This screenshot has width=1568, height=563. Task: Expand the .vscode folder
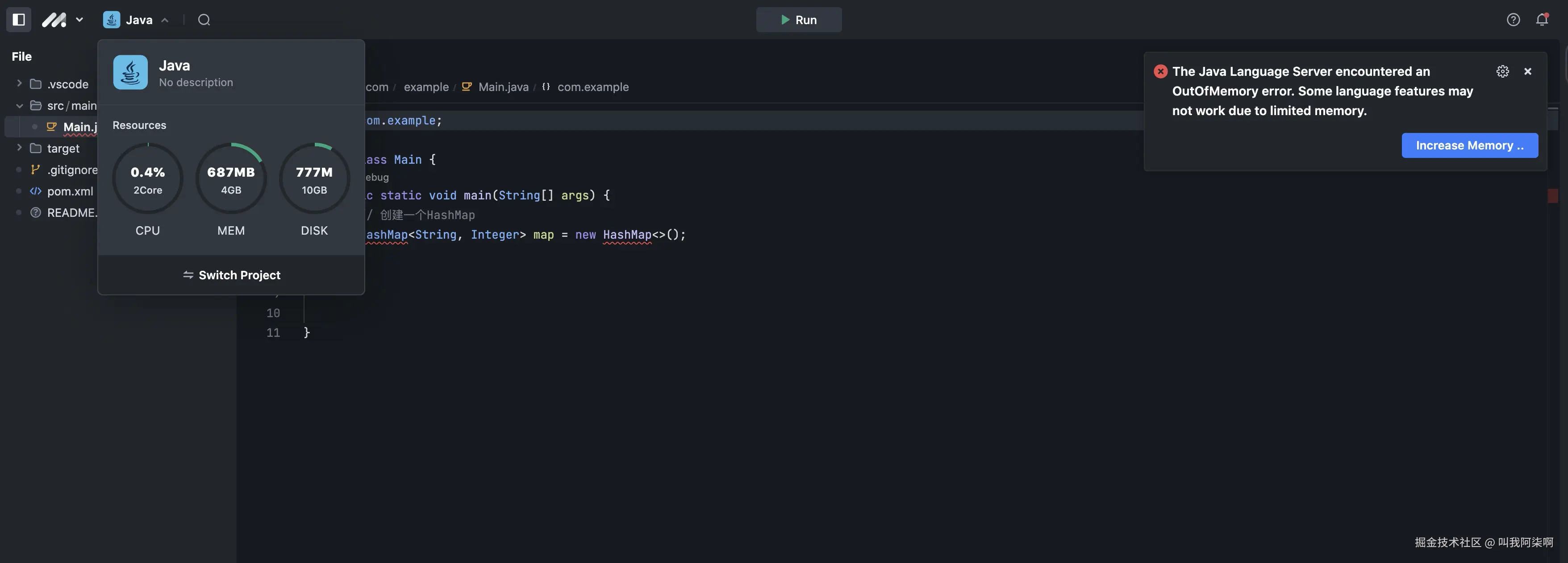67,84
